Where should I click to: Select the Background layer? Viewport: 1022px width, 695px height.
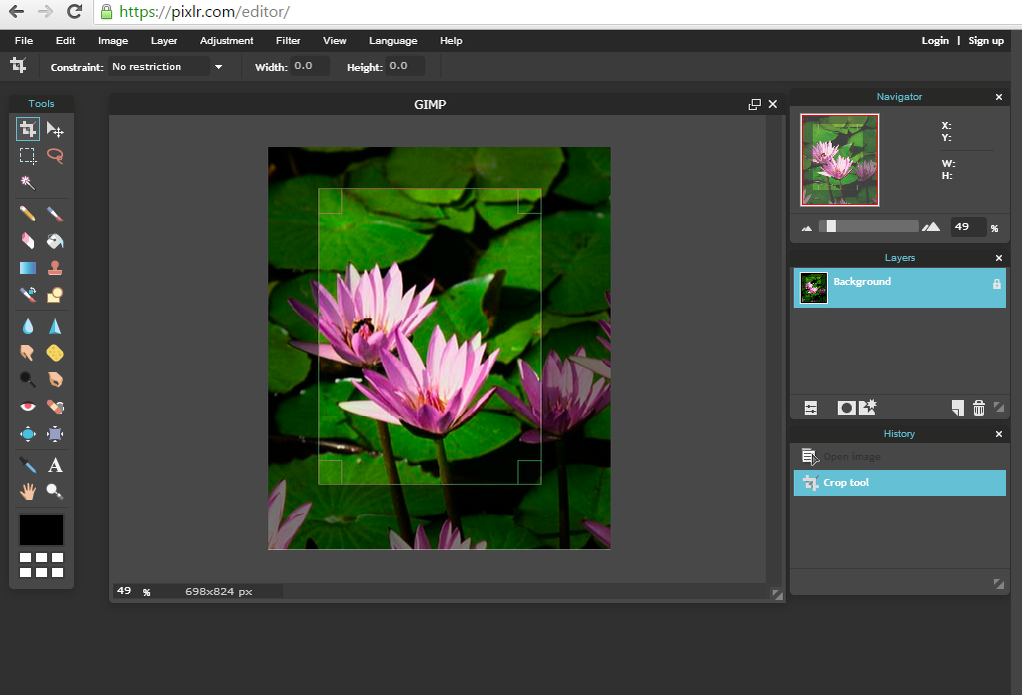[x=899, y=288]
